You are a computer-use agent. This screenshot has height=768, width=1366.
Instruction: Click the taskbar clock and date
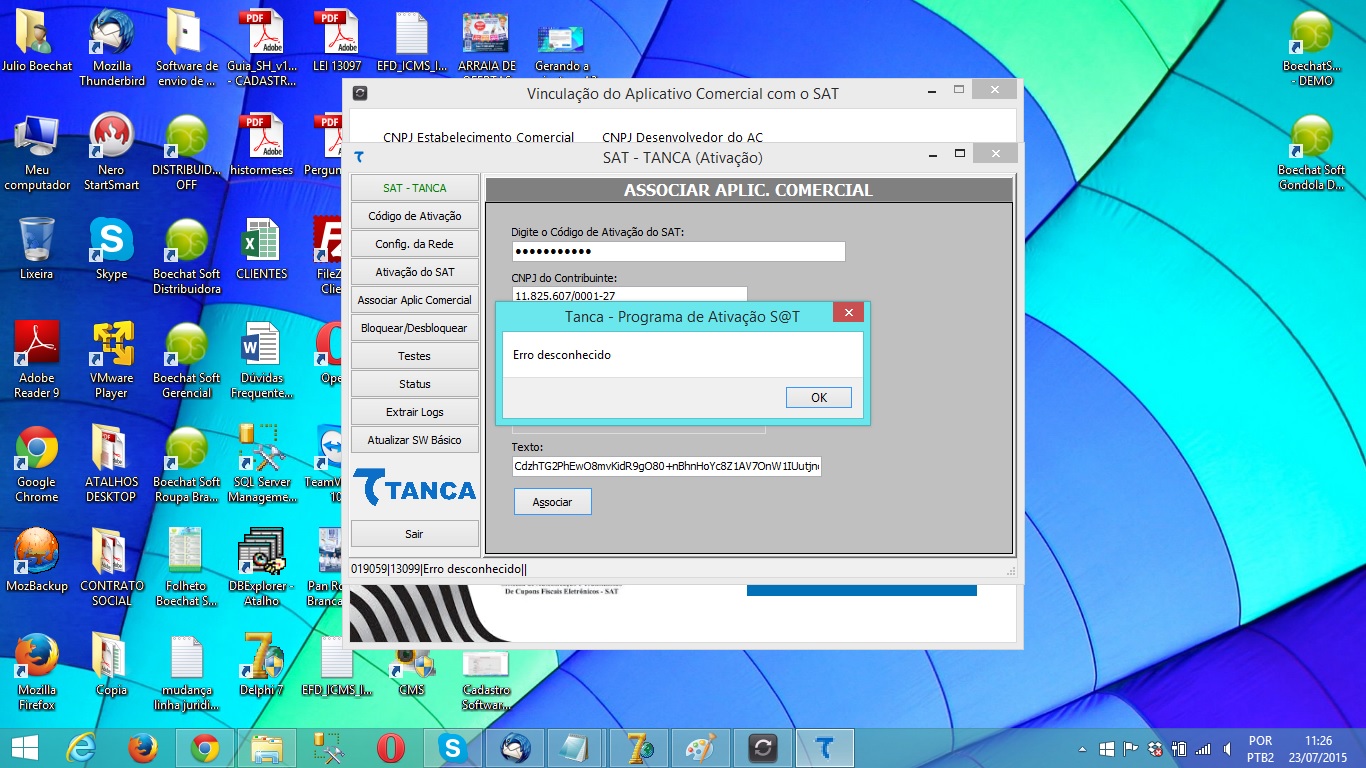pos(1318,748)
